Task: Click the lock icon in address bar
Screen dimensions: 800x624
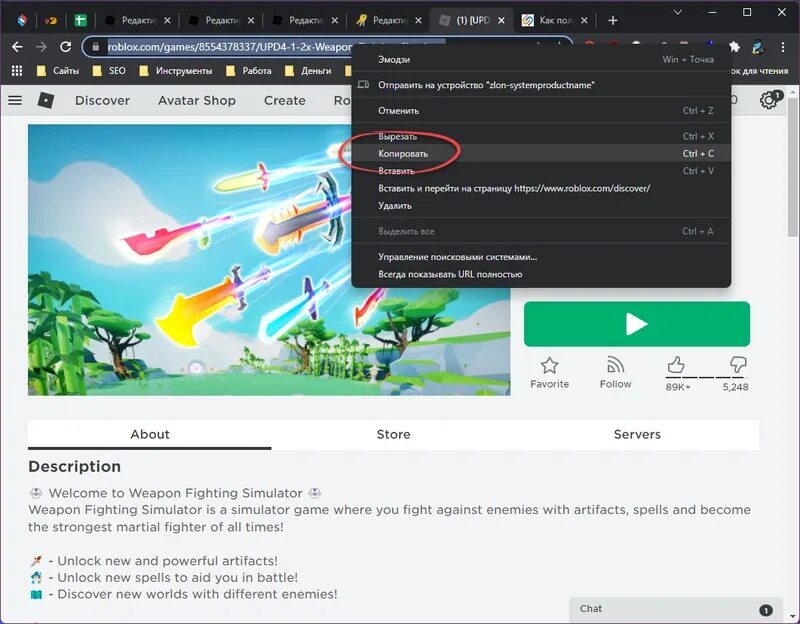Action: [95, 47]
